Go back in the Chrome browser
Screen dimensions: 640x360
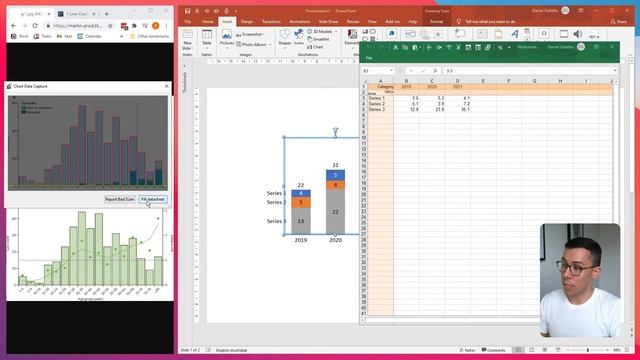point(13,26)
